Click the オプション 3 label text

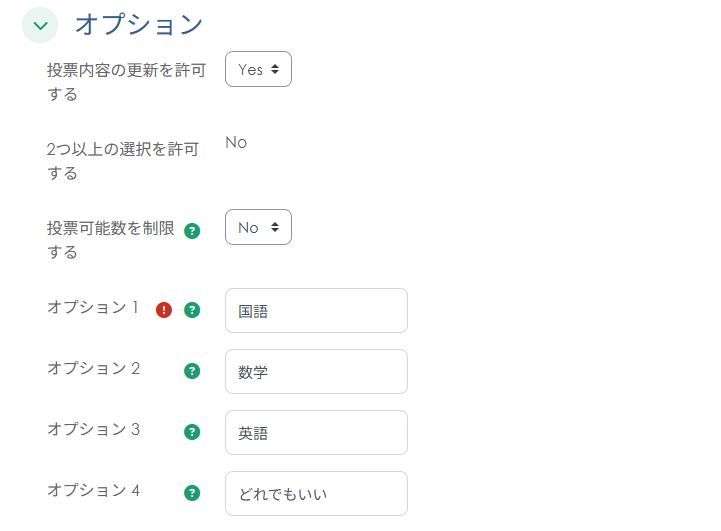point(93,430)
